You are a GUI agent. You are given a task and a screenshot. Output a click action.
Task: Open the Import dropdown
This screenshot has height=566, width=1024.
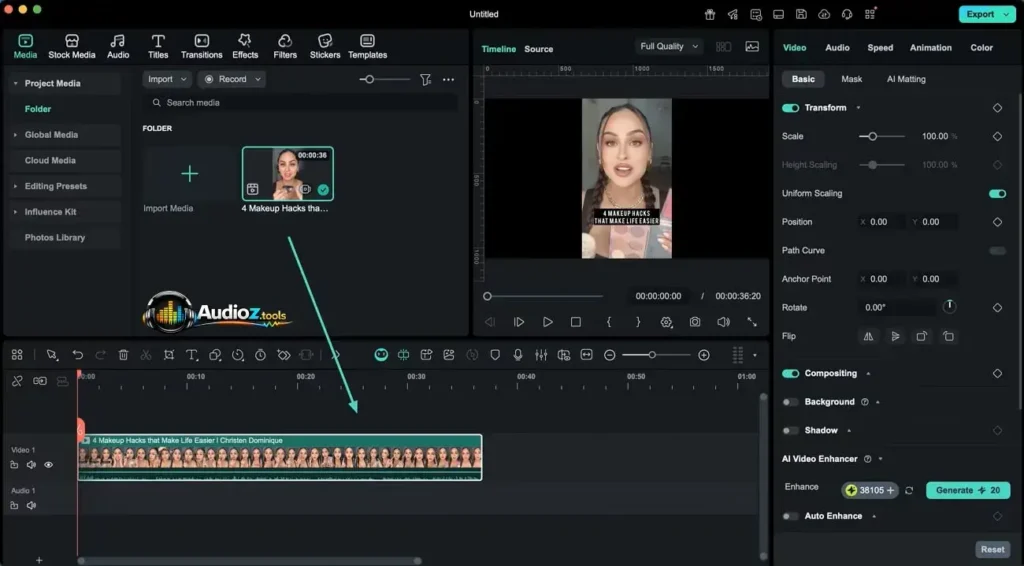[x=167, y=79]
